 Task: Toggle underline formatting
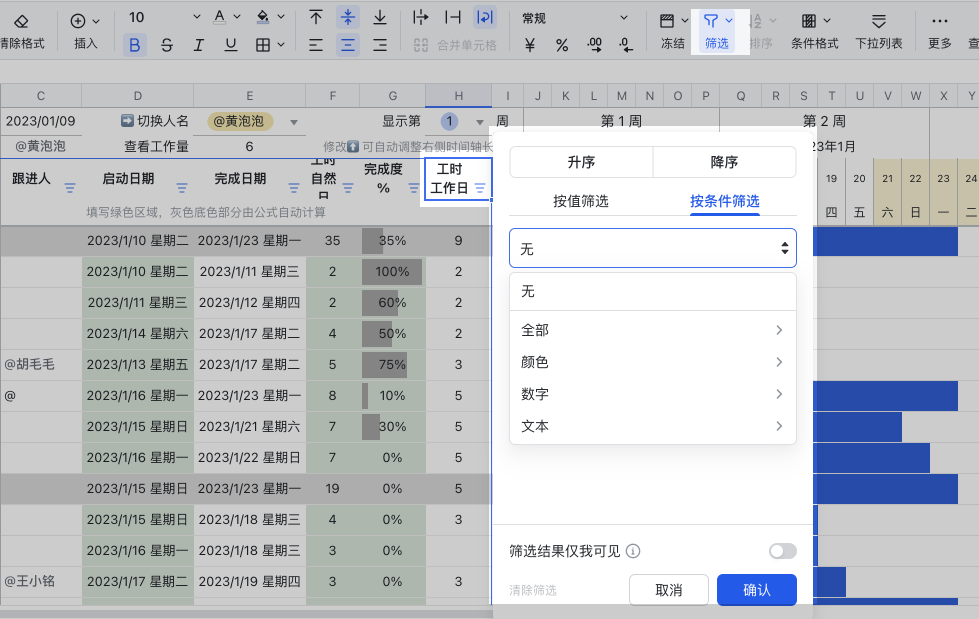click(230, 45)
